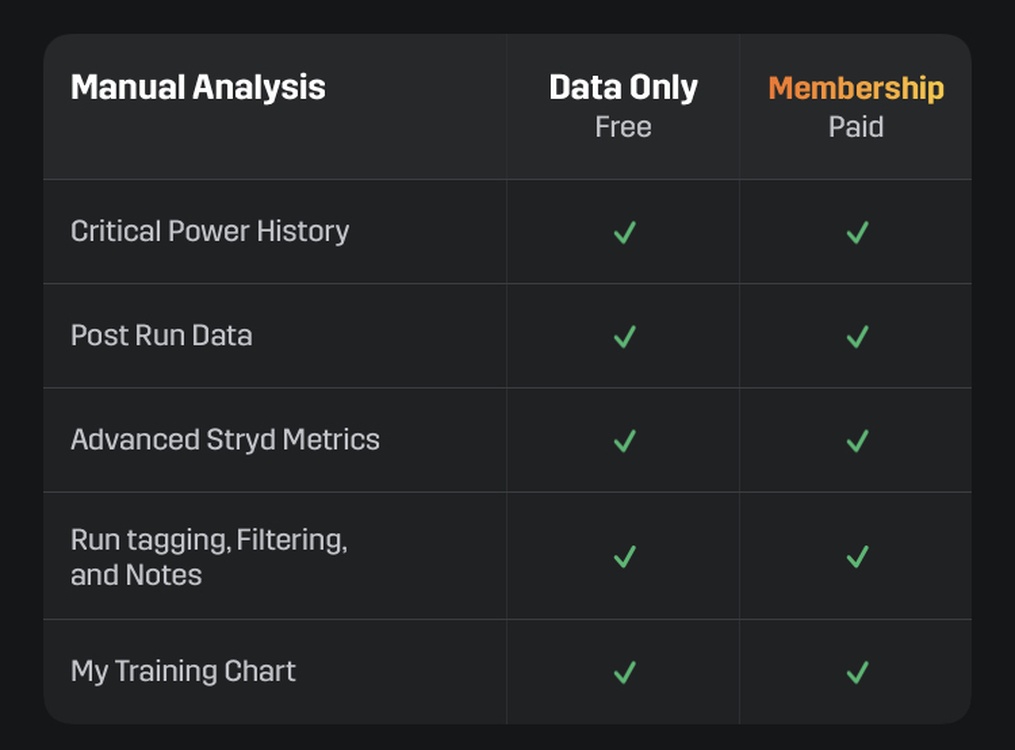Click Membership checkmark for Post Run Data

tap(857, 336)
